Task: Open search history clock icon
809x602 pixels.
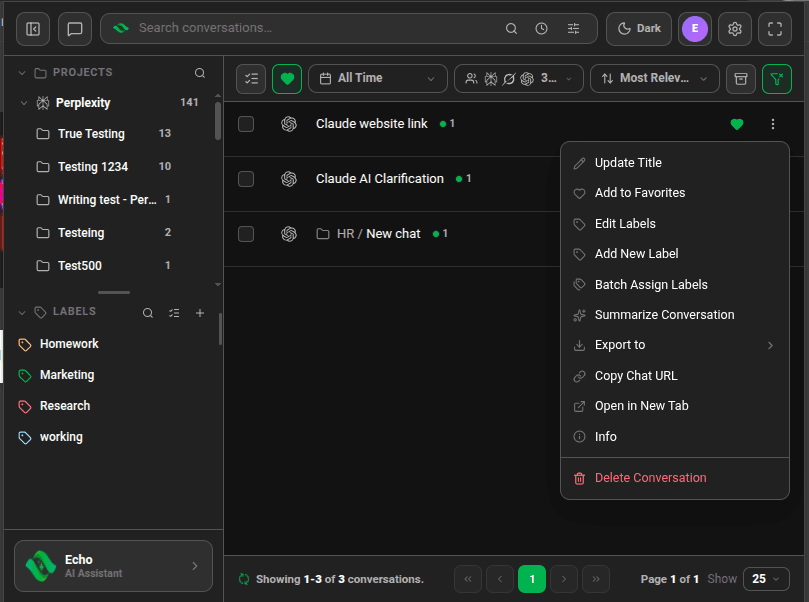Action: point(541,28)
